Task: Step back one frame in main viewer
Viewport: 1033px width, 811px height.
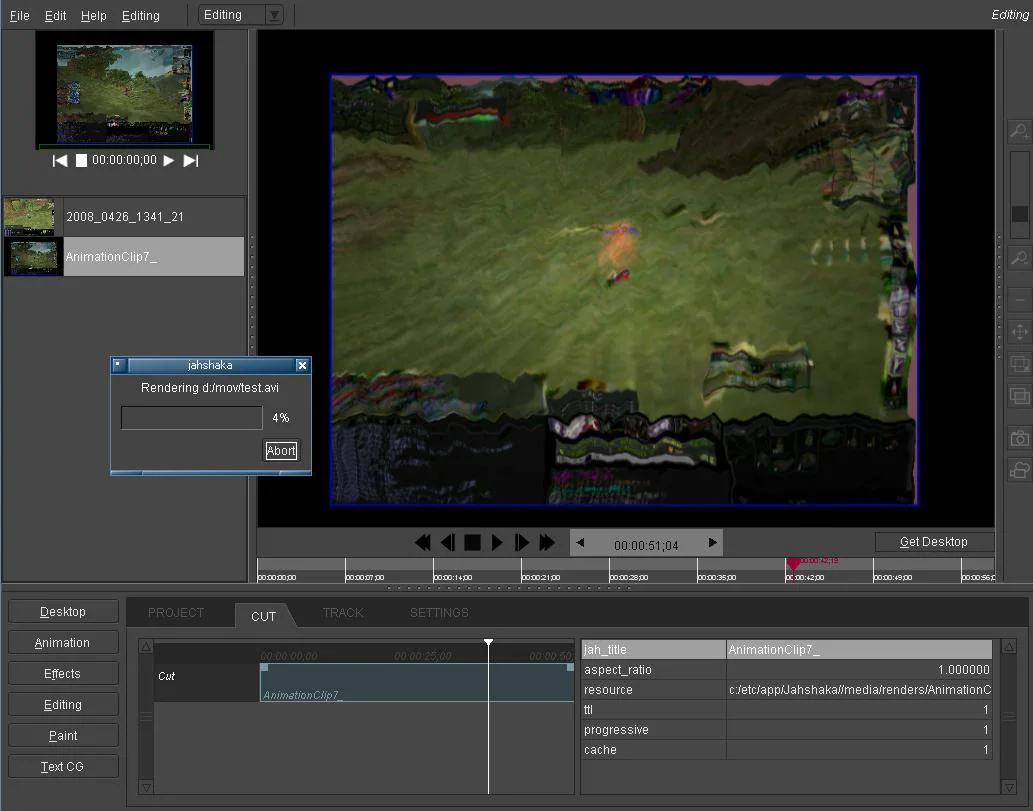Action: [x=448, y=543]
